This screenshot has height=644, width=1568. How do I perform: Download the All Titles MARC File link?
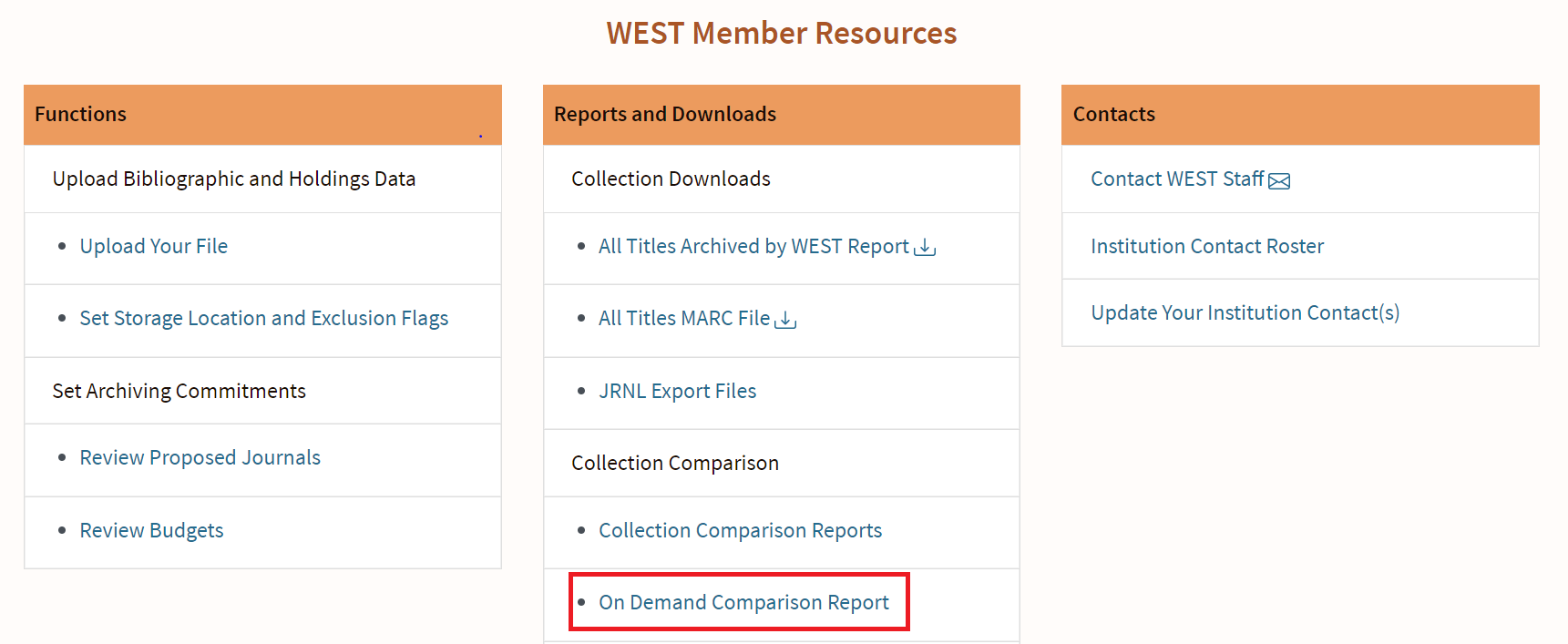(684, 319)
